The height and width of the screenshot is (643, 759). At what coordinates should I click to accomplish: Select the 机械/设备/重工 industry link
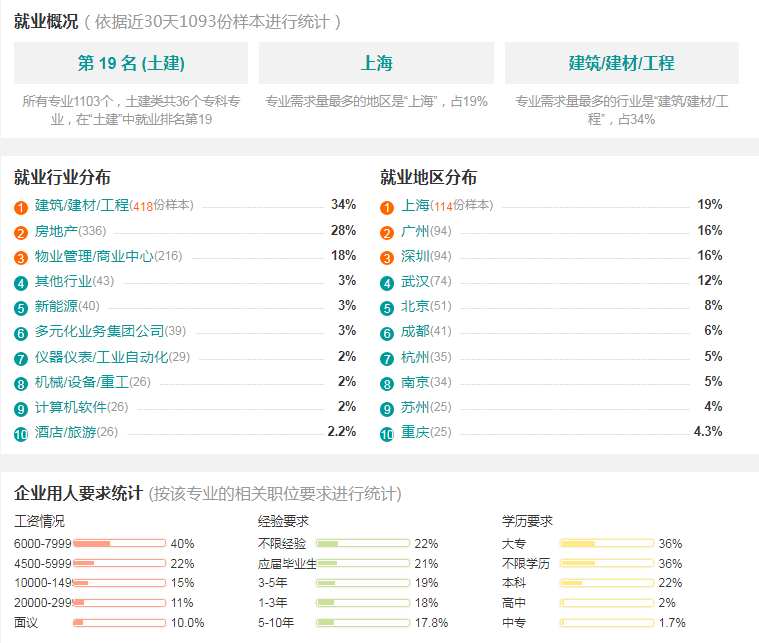point(82,383)
